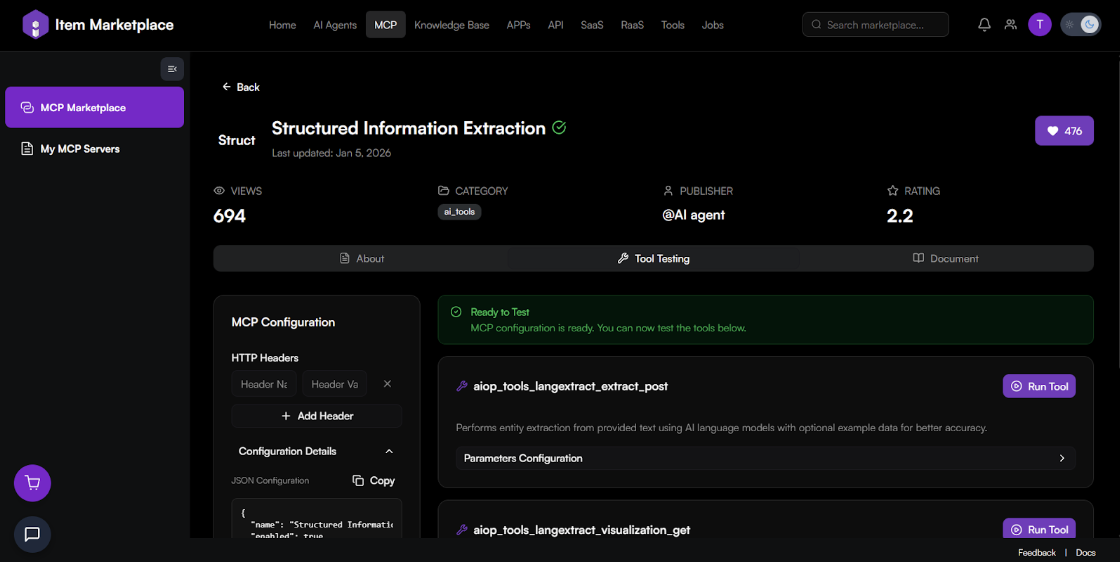Collapse the Configuration Details section

tap(389, 451)
